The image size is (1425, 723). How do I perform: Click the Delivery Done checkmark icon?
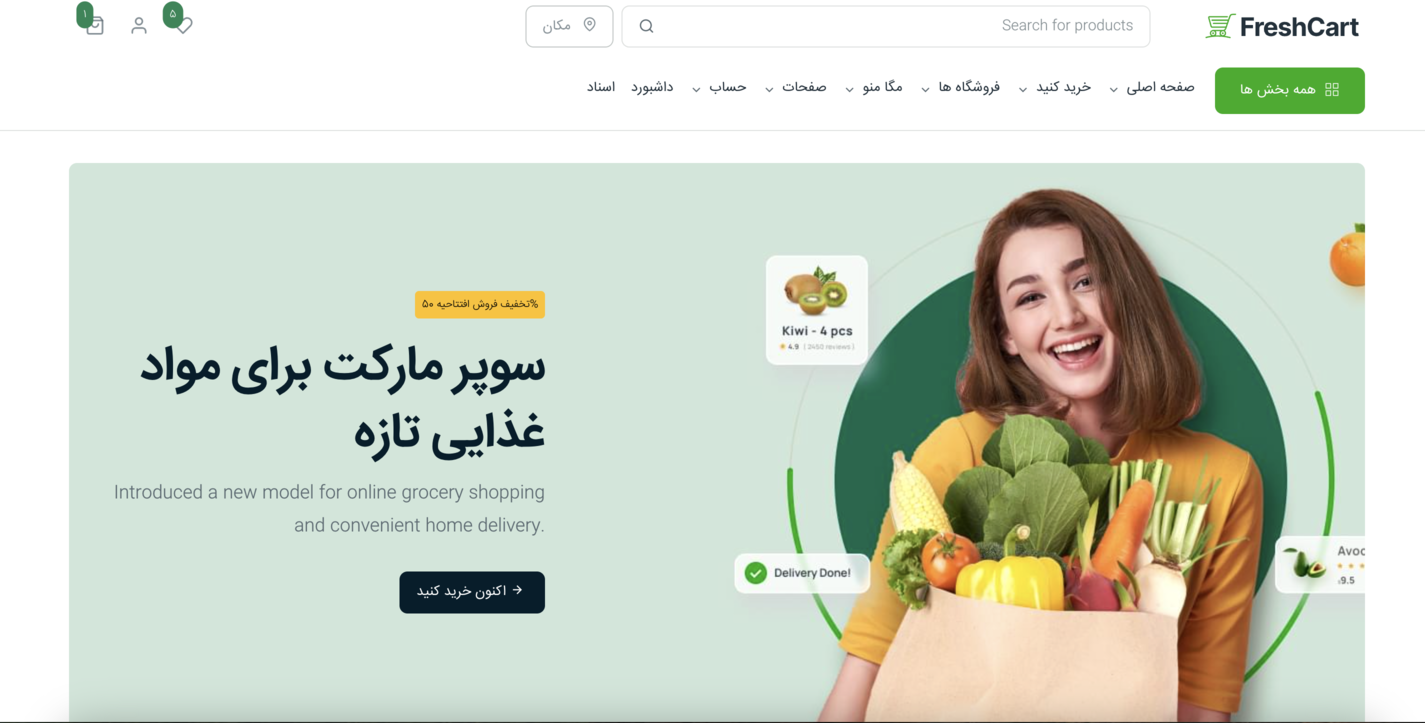click(756, 573)
